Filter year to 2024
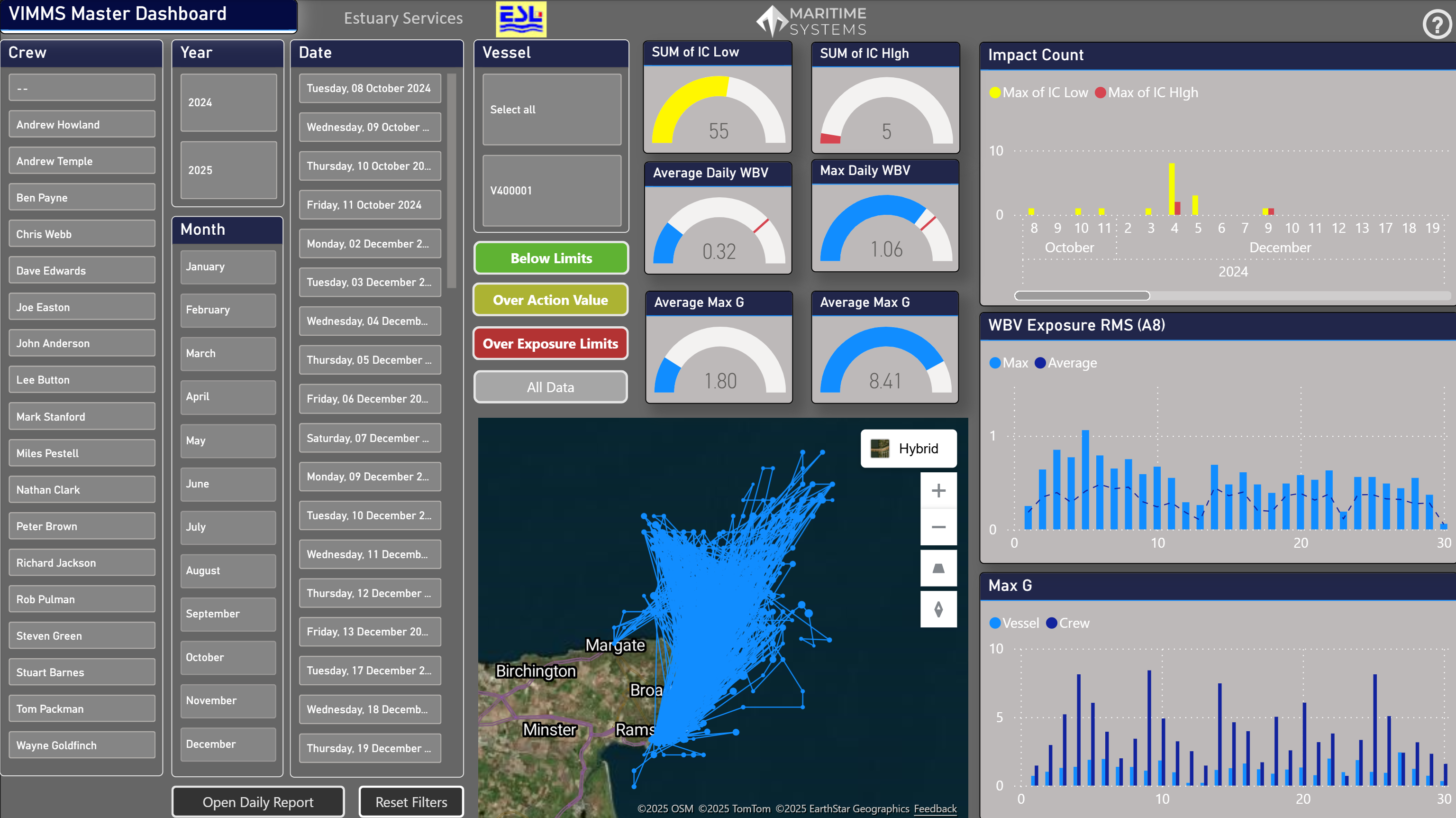Viewport: 1456px width, 818px height. pyautogui.click(x=228, y=102)
